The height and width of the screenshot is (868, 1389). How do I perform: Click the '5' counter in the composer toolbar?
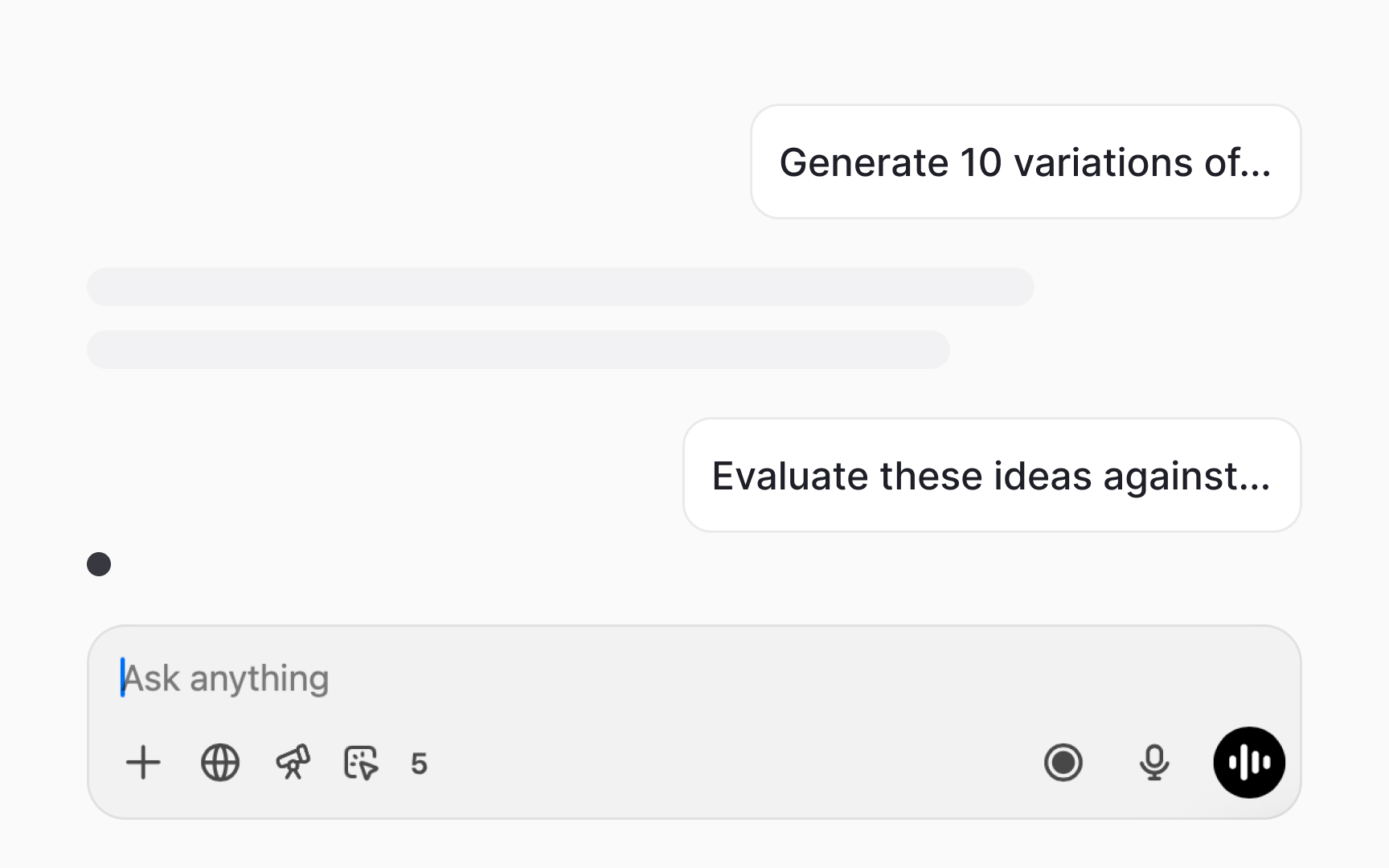[420, 764]
